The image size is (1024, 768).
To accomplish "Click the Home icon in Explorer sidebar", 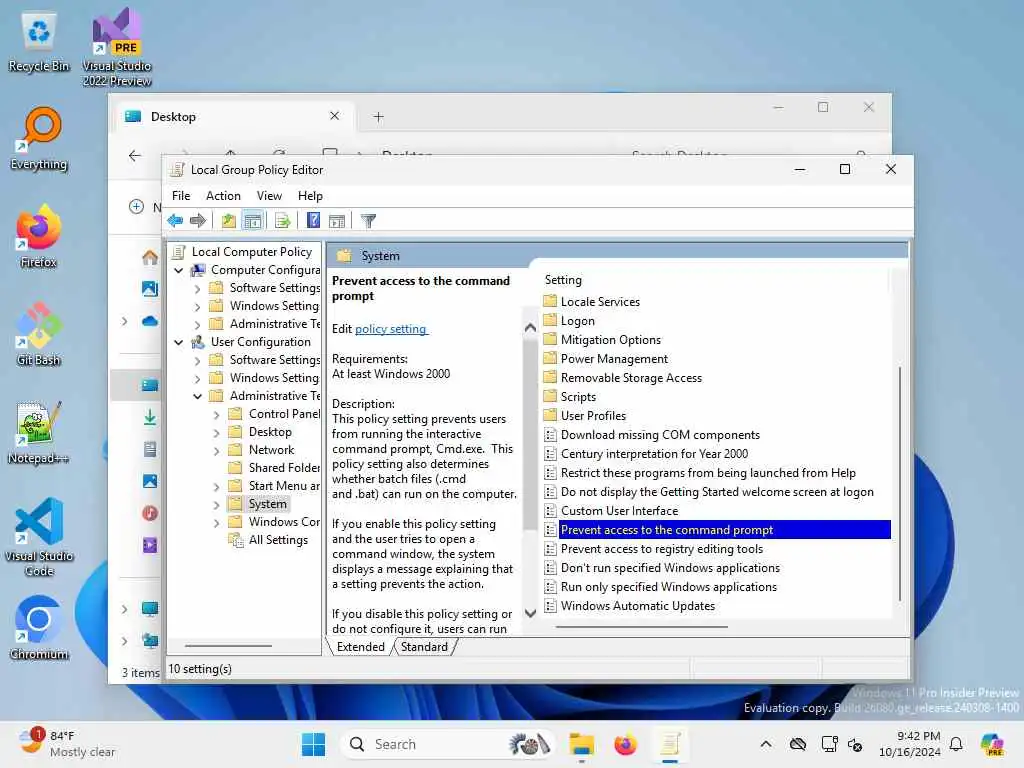I will [150, 257].
